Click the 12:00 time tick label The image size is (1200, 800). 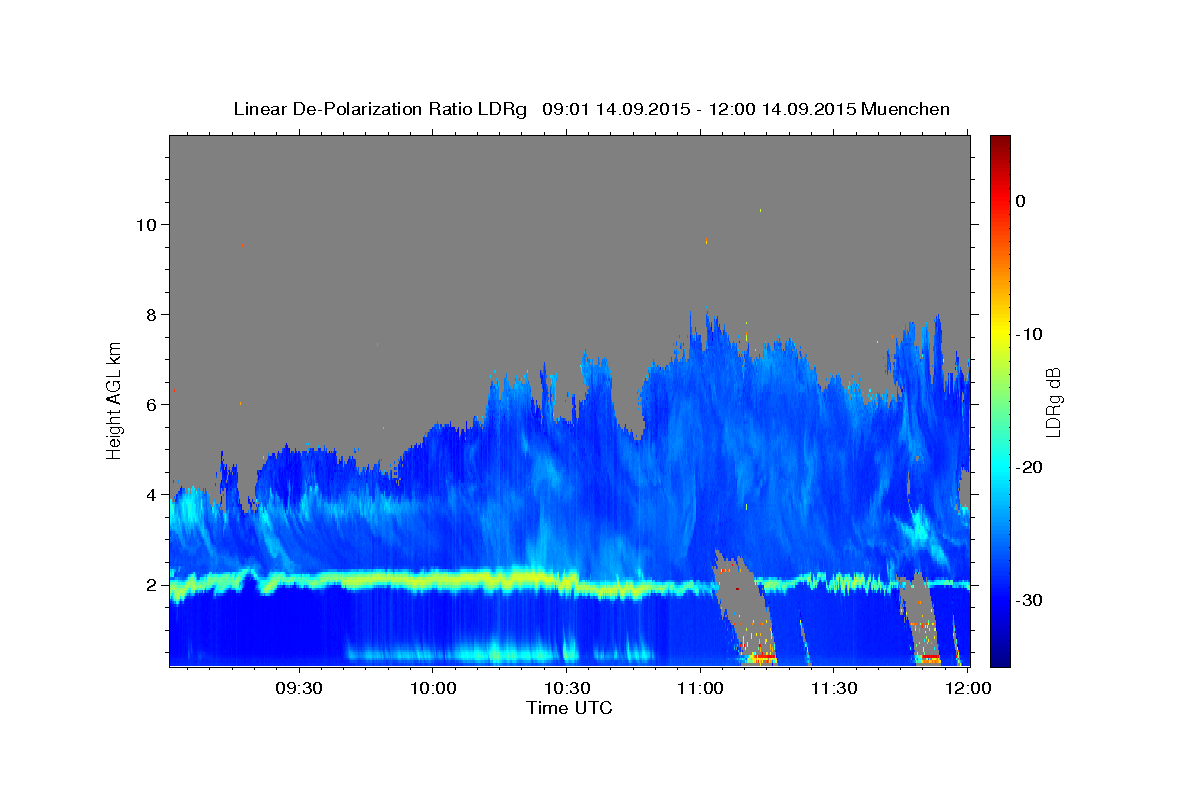[966, 689]
